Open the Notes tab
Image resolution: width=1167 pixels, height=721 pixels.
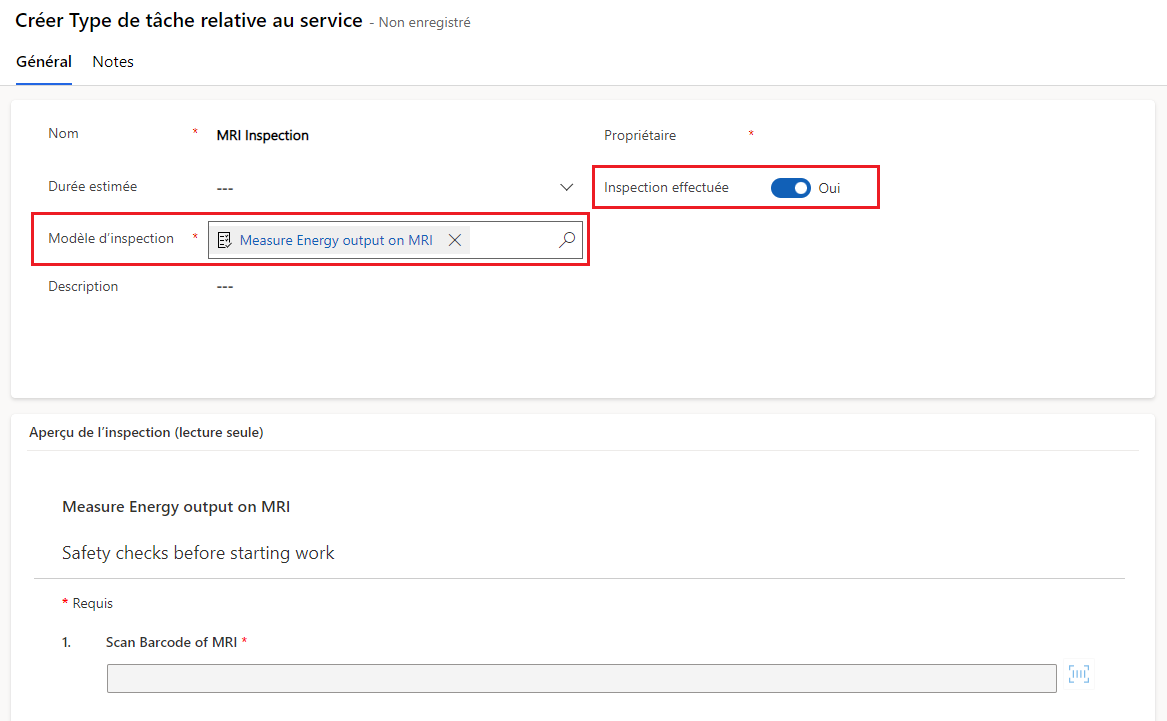coord(113,62)
